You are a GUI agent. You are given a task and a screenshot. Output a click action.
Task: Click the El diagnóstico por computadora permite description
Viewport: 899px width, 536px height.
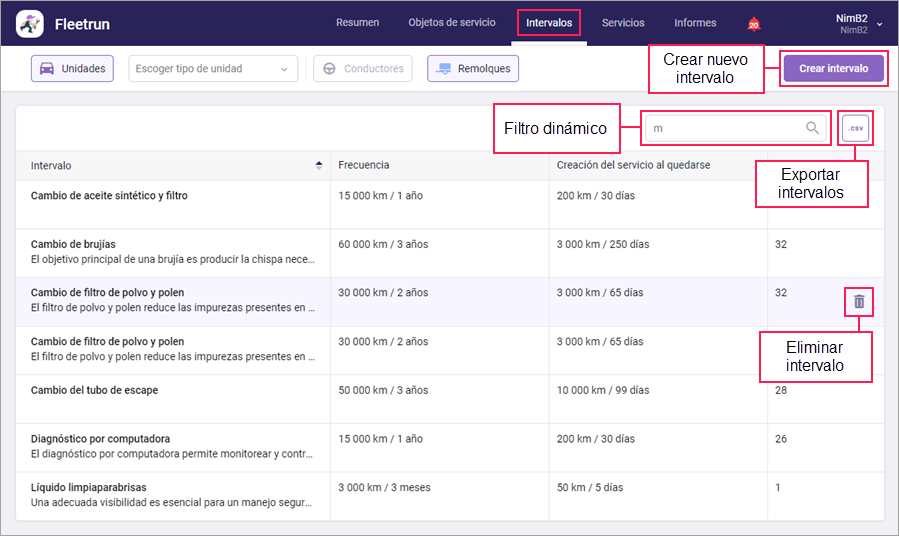(x=172, y=454)
